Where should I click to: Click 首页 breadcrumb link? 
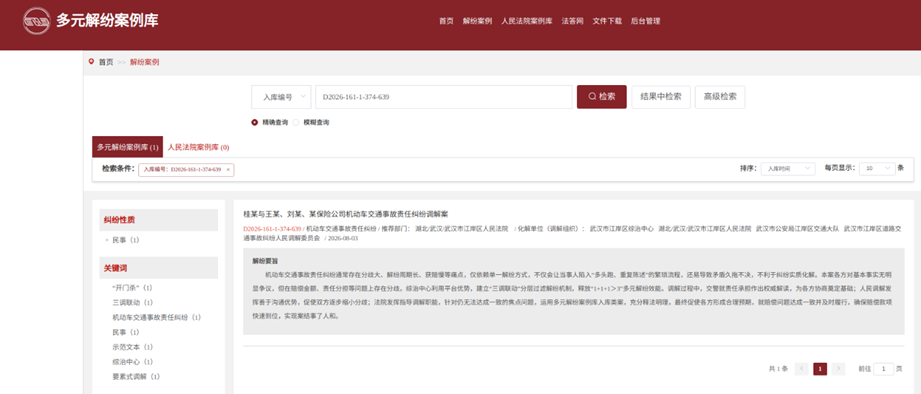[x=106, y=62]
